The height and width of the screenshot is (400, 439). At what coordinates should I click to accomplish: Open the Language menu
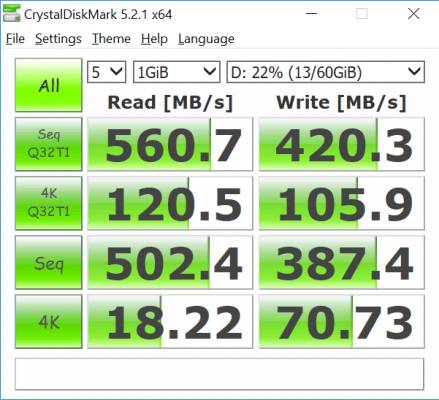click(206, 39)
